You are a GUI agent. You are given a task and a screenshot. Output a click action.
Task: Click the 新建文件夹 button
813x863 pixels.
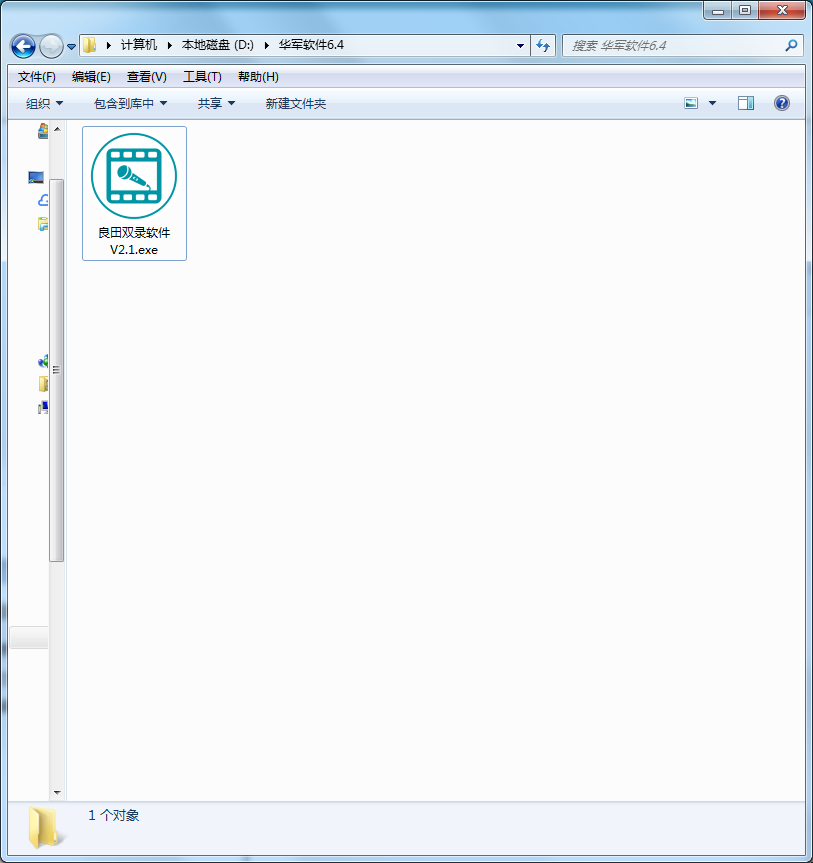(x=295, y=103)
